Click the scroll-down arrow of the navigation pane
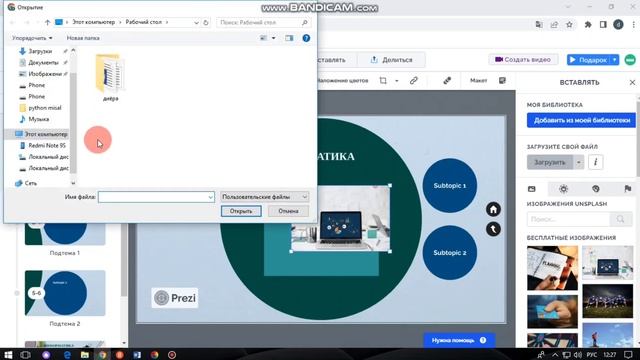This screenshot has height=360, width=640. [73, 183]
